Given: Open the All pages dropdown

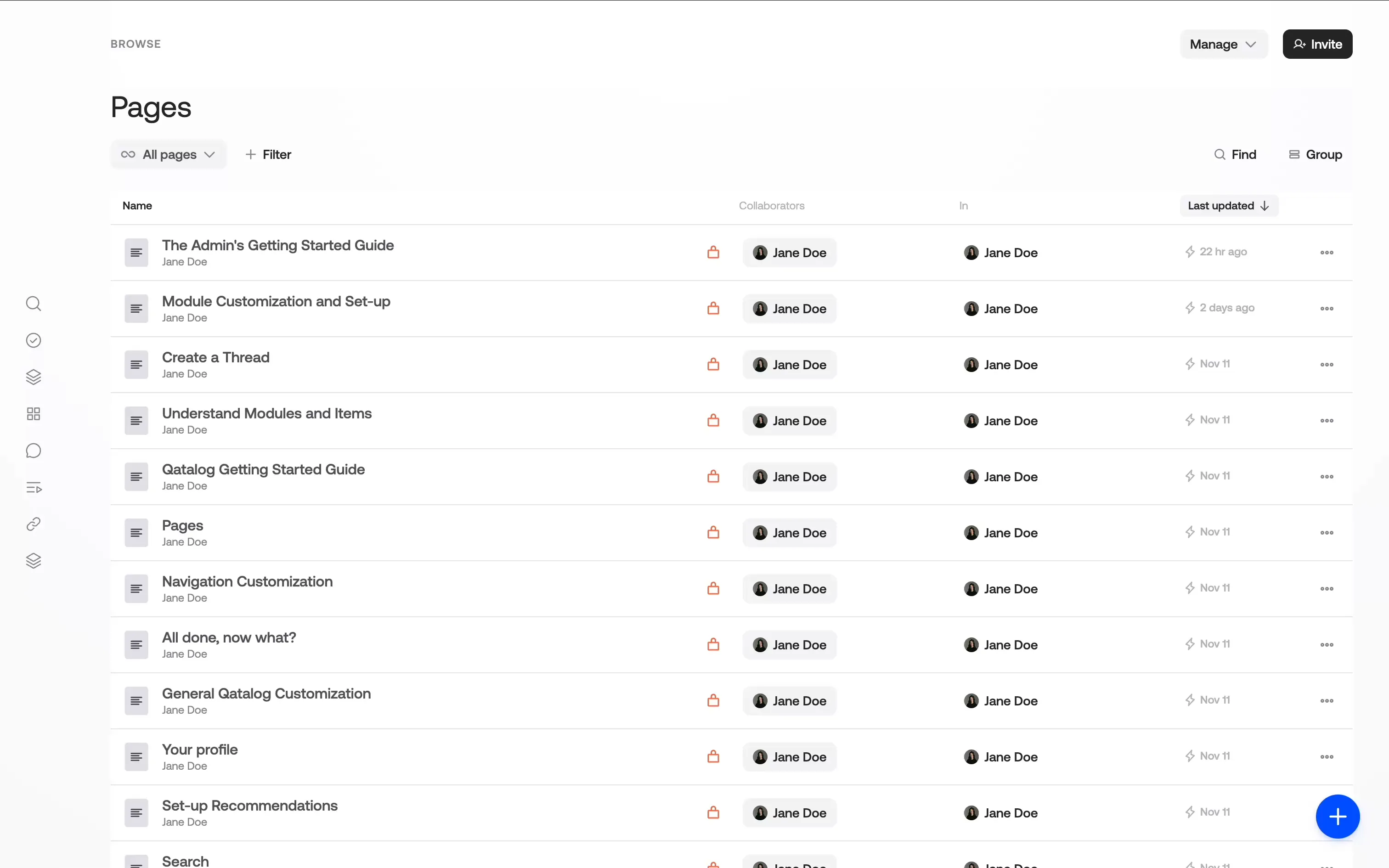Looking at the screenshot, I should click(168, 154).
